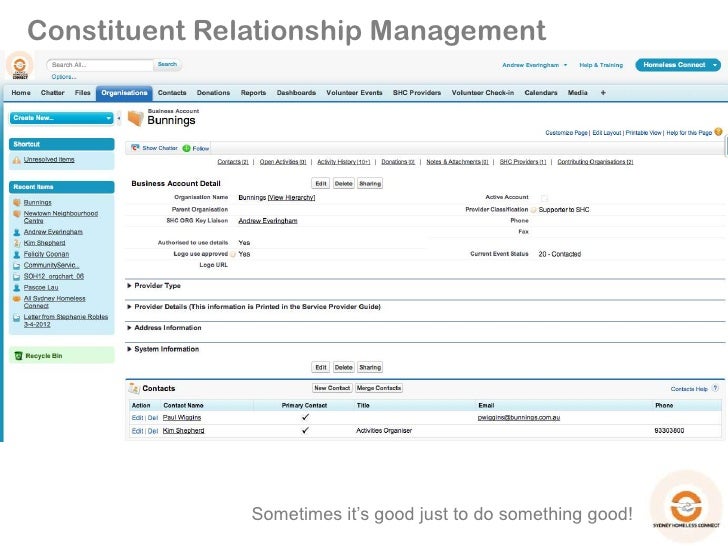Click the Contacts Help question mark icon
The height and width of the screenshot is (546, 728).
pyautogui.click(x=715, y=388)
